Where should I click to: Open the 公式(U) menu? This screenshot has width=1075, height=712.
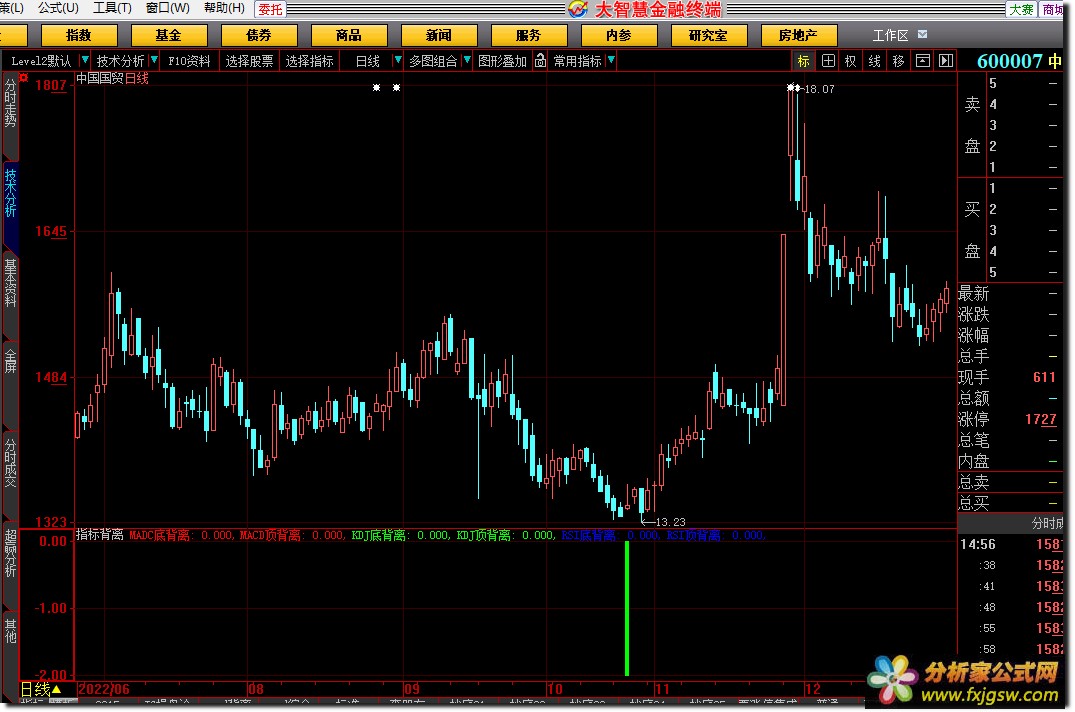tap(58, 8)
